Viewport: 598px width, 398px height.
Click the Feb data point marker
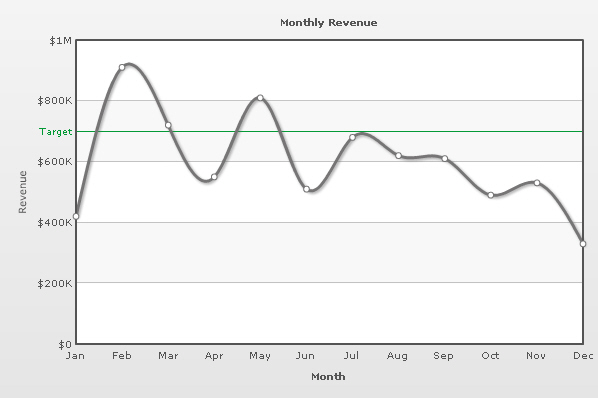[122, 67]
